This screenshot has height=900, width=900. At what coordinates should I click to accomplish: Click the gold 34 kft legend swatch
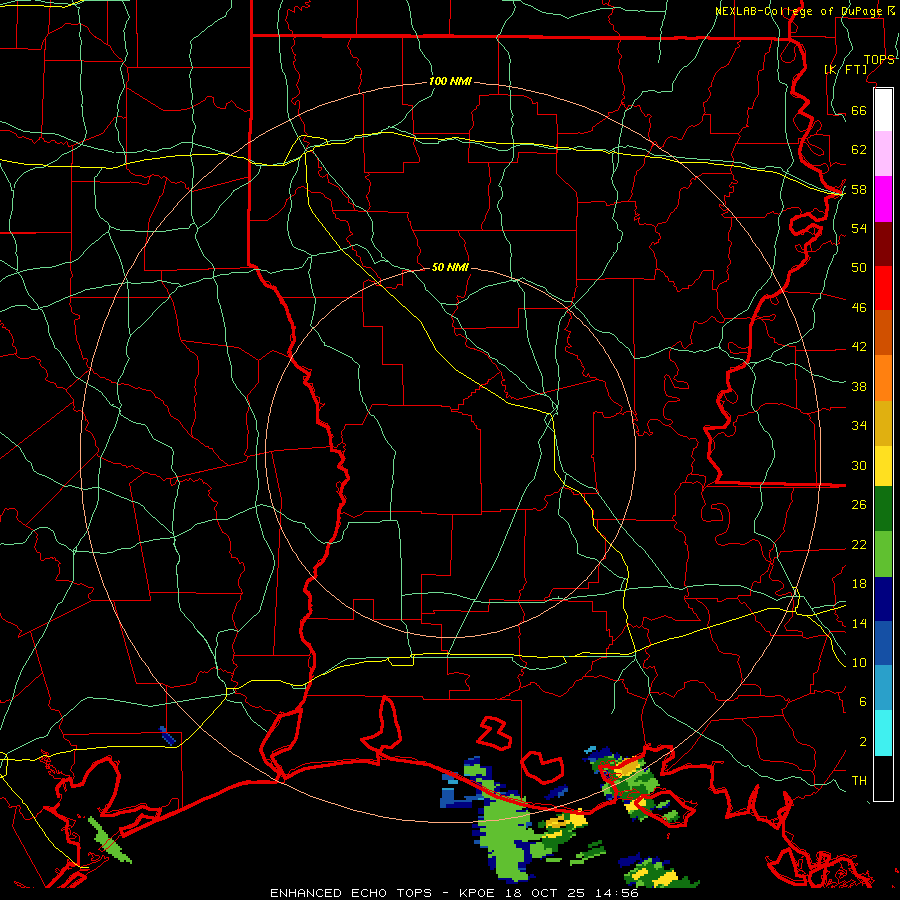(x=883, y=423)
